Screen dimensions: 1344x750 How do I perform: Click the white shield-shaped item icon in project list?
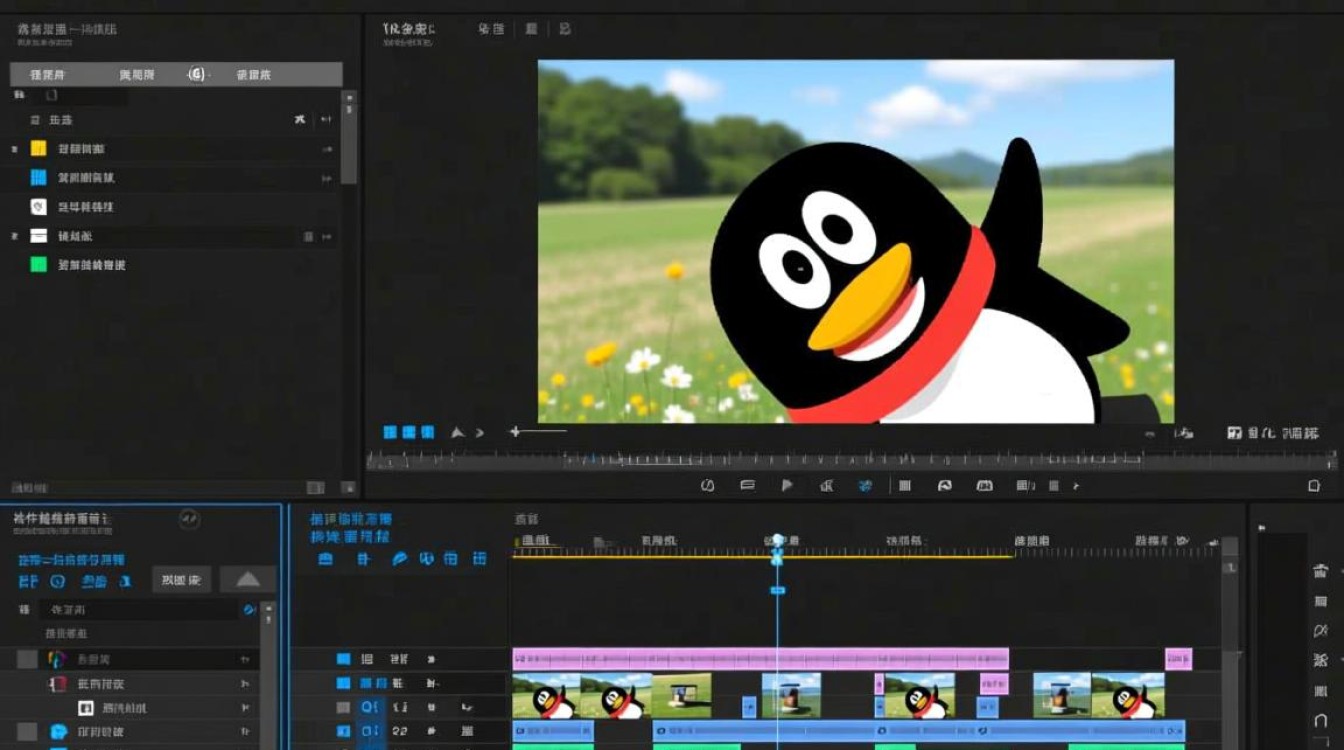click(x=39, y=207)
